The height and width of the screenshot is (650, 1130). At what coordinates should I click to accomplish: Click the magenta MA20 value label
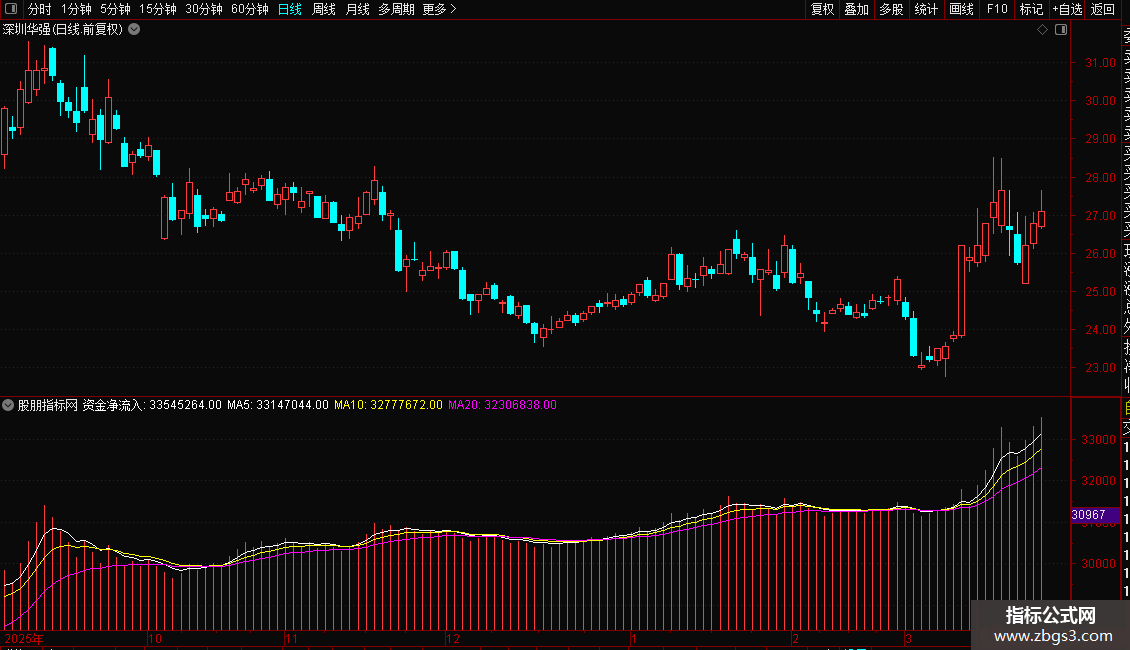coord(502,405)
